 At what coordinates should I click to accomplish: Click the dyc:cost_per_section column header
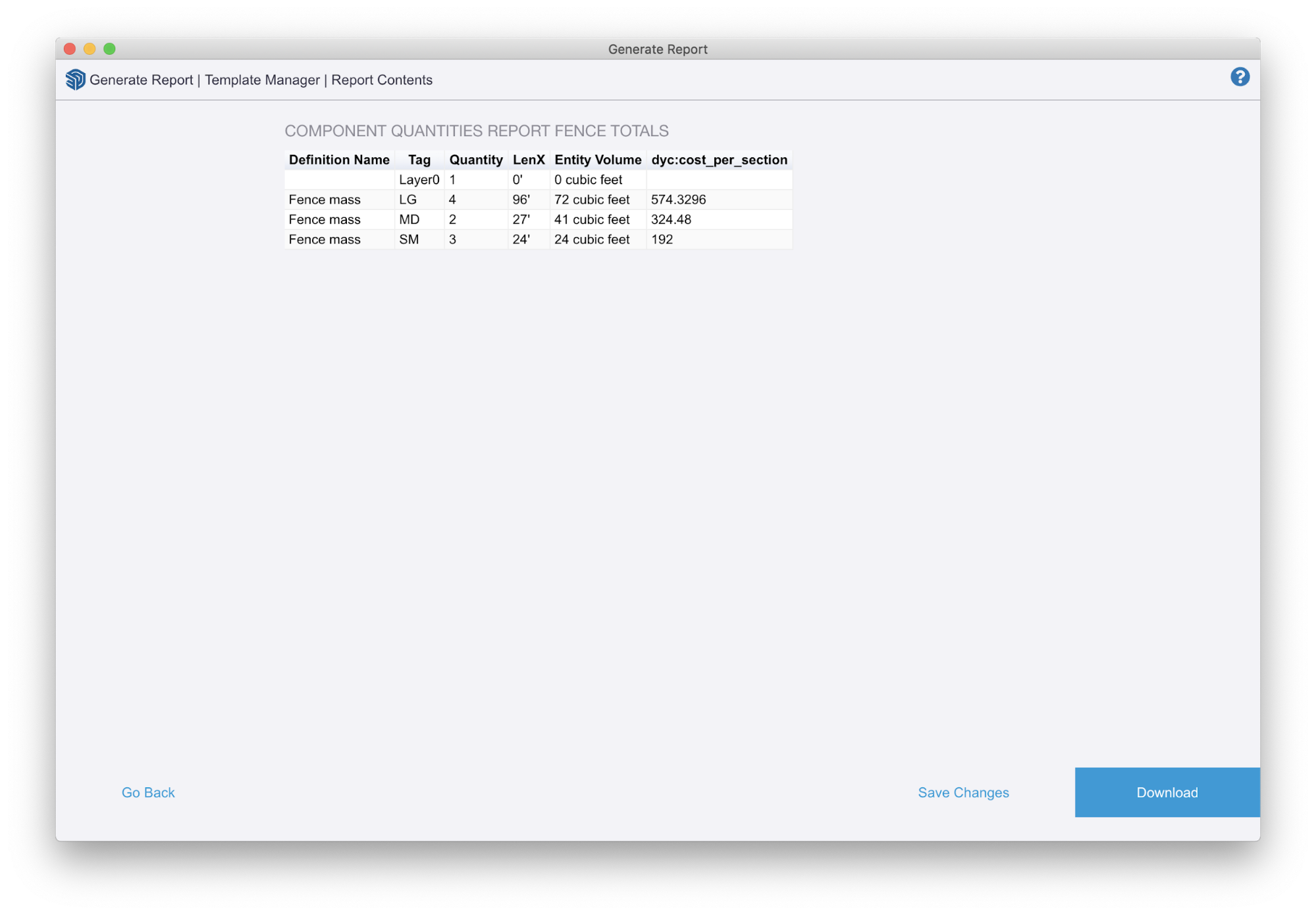click(x=718, y=159)
